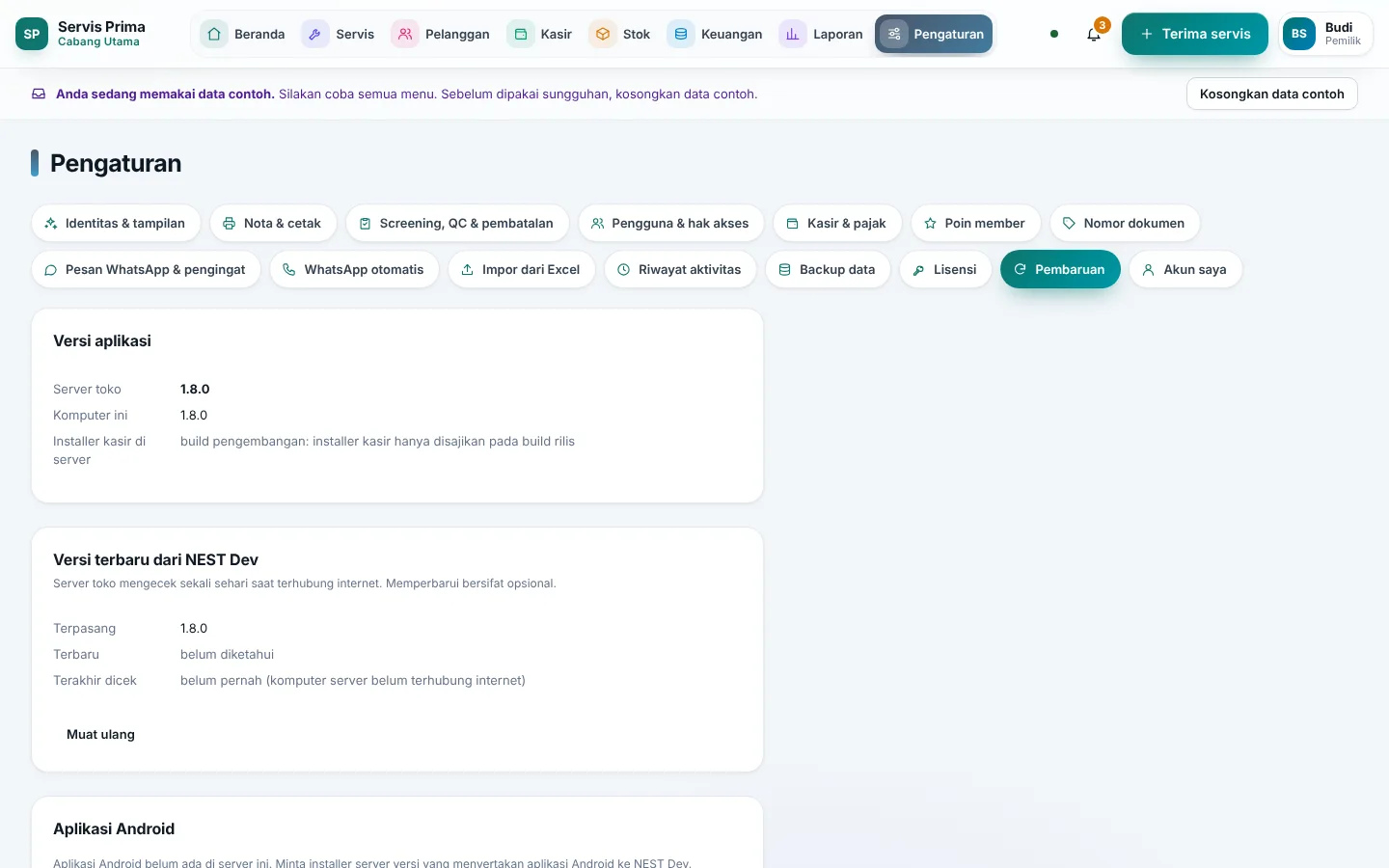The width and height of the screenshot is (1389, 868).
Task: Select Kasir & pajak tab
Action: point(837,223)
